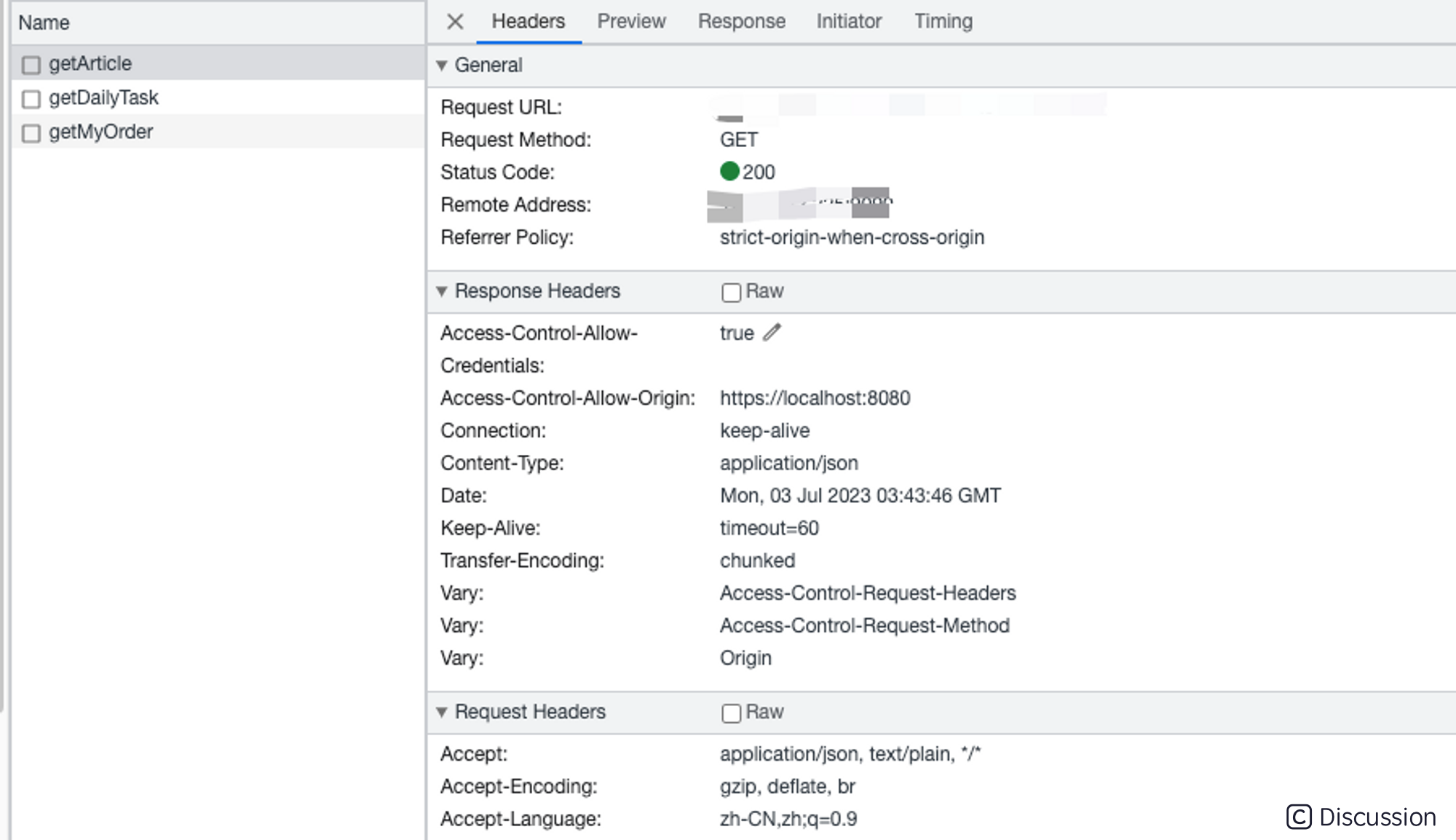Collapse the General section

[441, 66]
